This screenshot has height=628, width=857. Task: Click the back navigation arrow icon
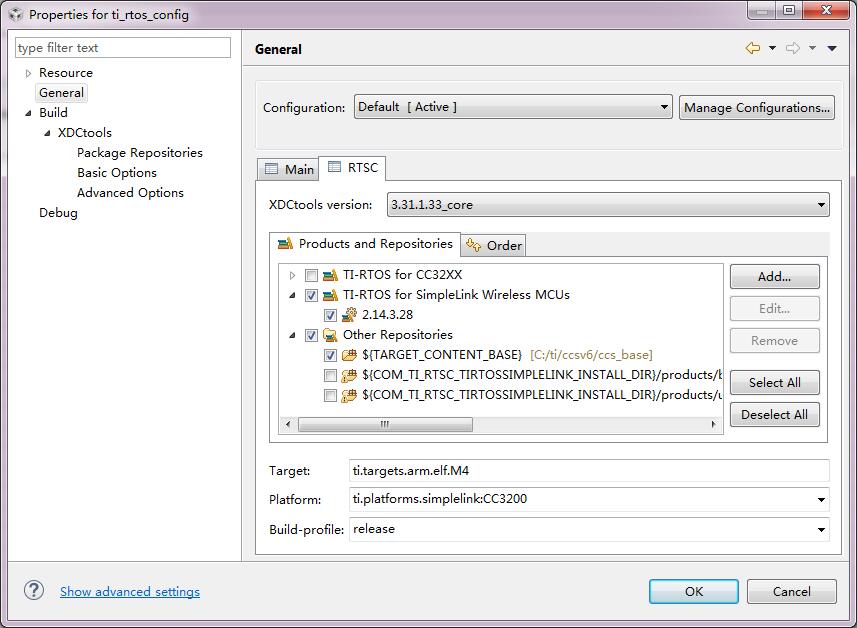tap(753, 48)
